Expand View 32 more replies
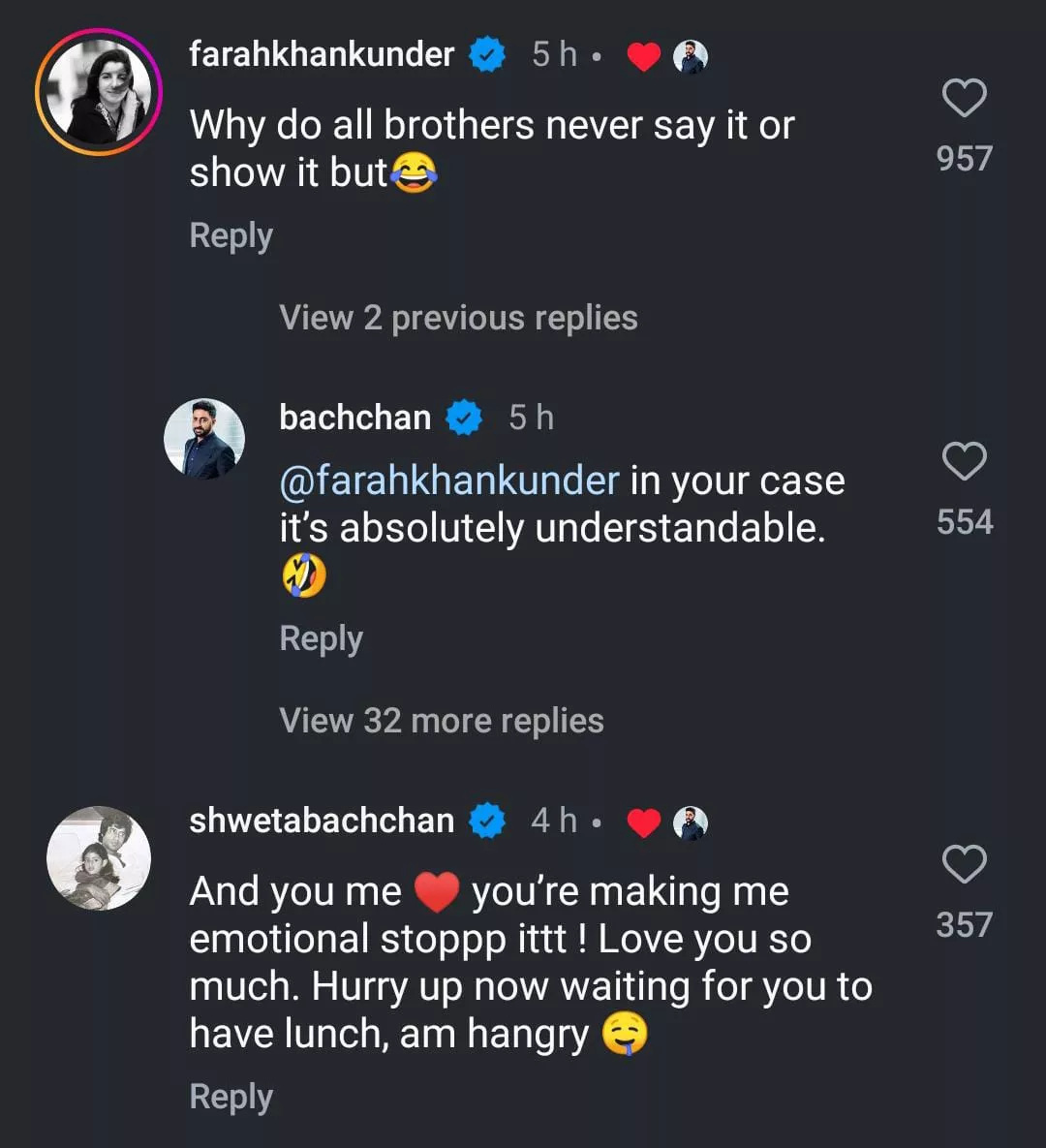The height and width of the screenshot is (1148, 1046). point(442,721)
